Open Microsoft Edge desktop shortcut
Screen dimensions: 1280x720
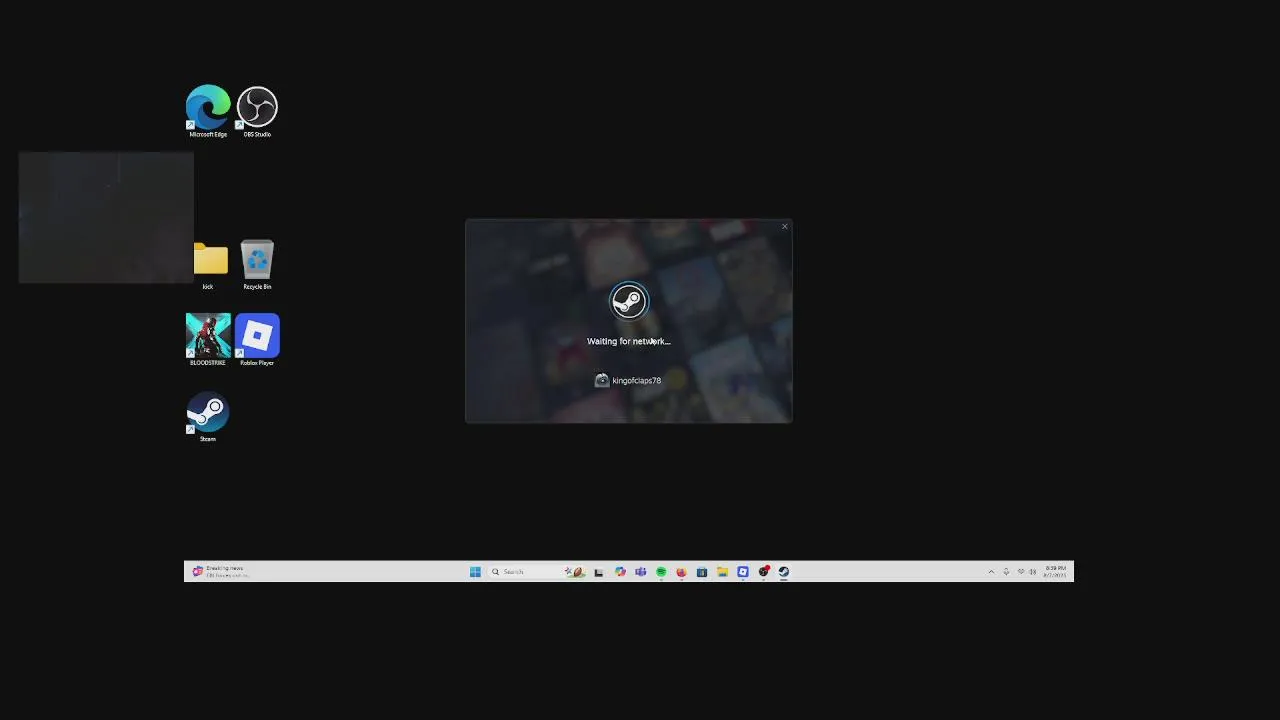click(x=208, y=111)
